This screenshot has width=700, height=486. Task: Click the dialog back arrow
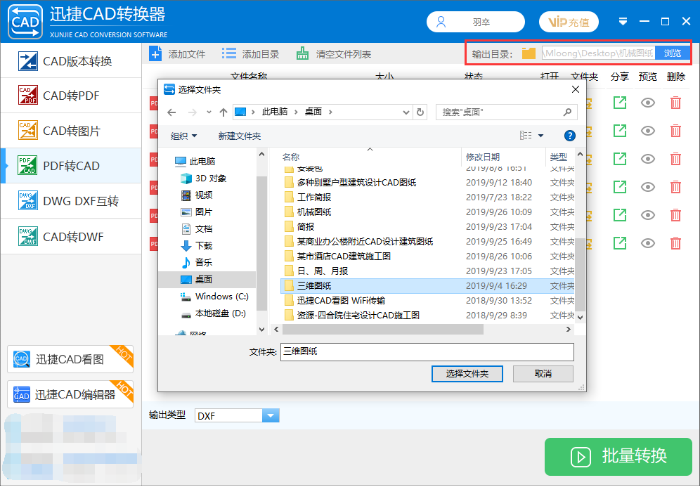tap(172, 112)
